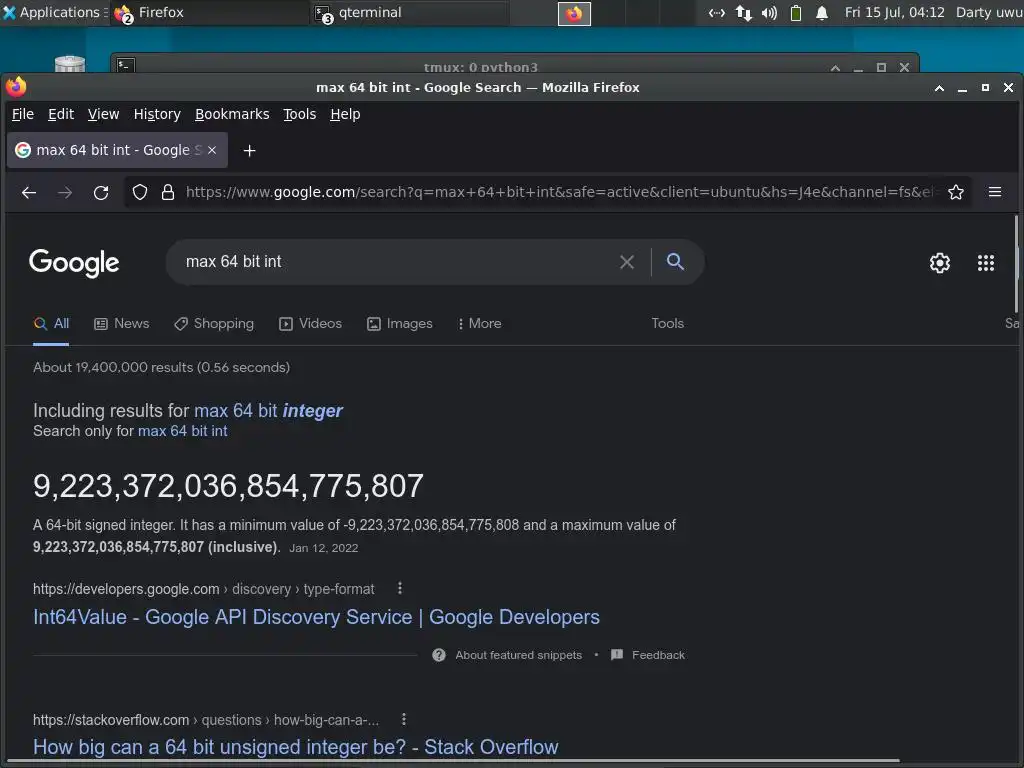Open the Tools menu in menu bar
The width and height of the screenshot is (1024, 768).
[x=300, y=114]
